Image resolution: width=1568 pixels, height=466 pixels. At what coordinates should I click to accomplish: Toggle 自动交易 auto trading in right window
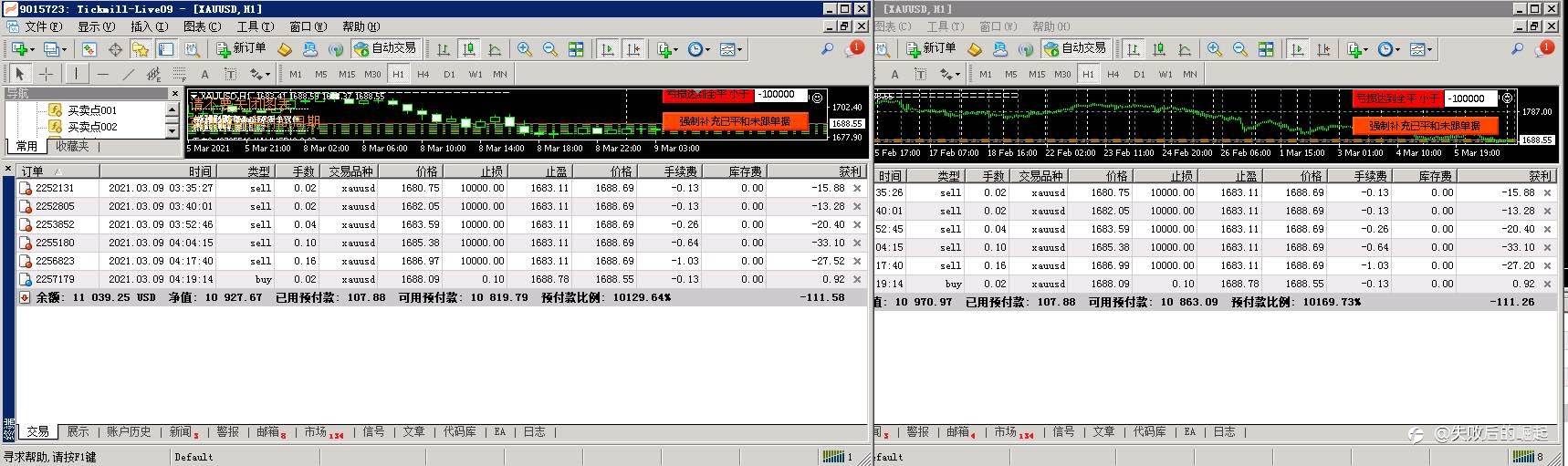point(1075,49)
